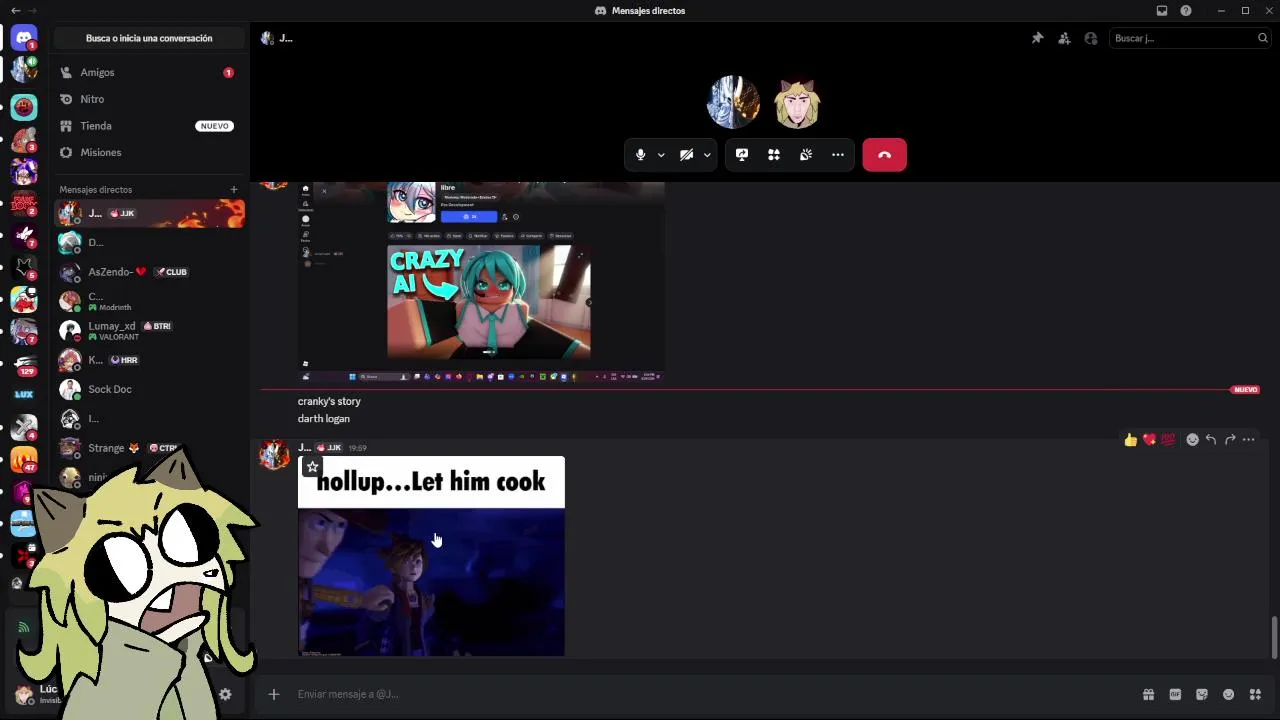Open DM with D... in the list
The height and width of the screenshot is (720, 1280).
149,243
